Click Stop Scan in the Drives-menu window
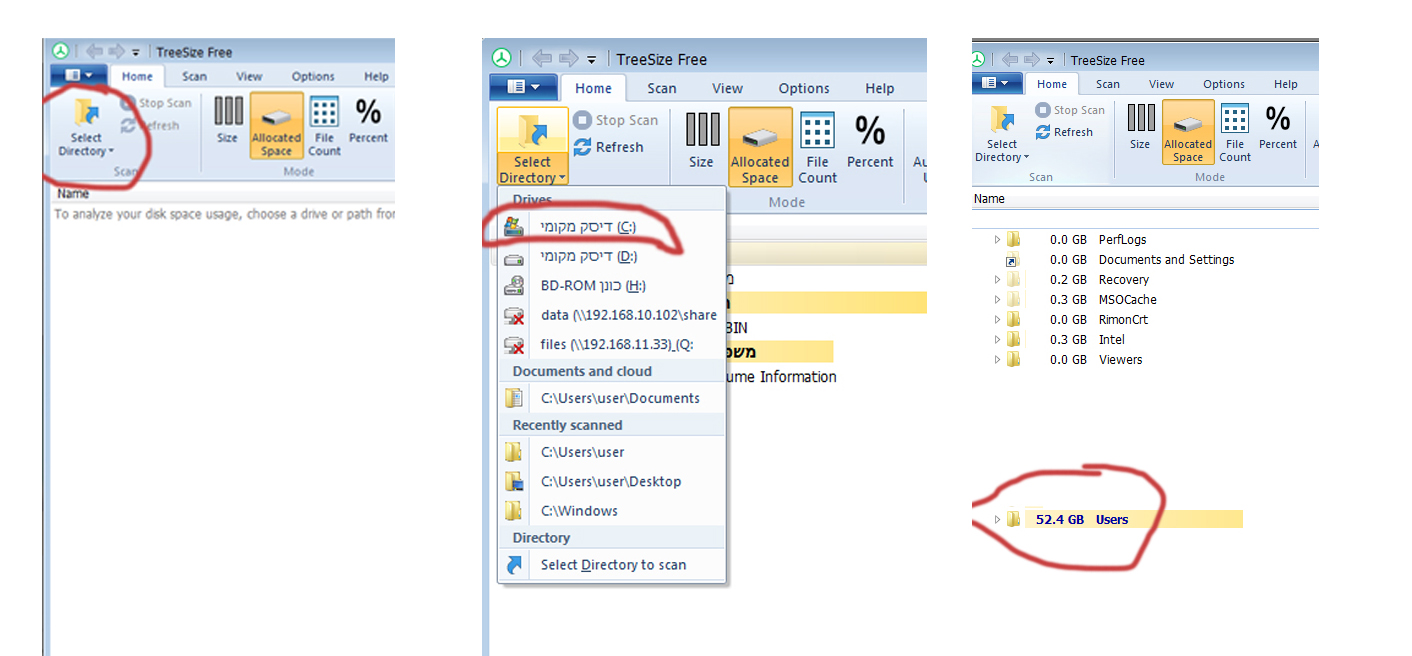1412x656 pixels. (616, 120)
